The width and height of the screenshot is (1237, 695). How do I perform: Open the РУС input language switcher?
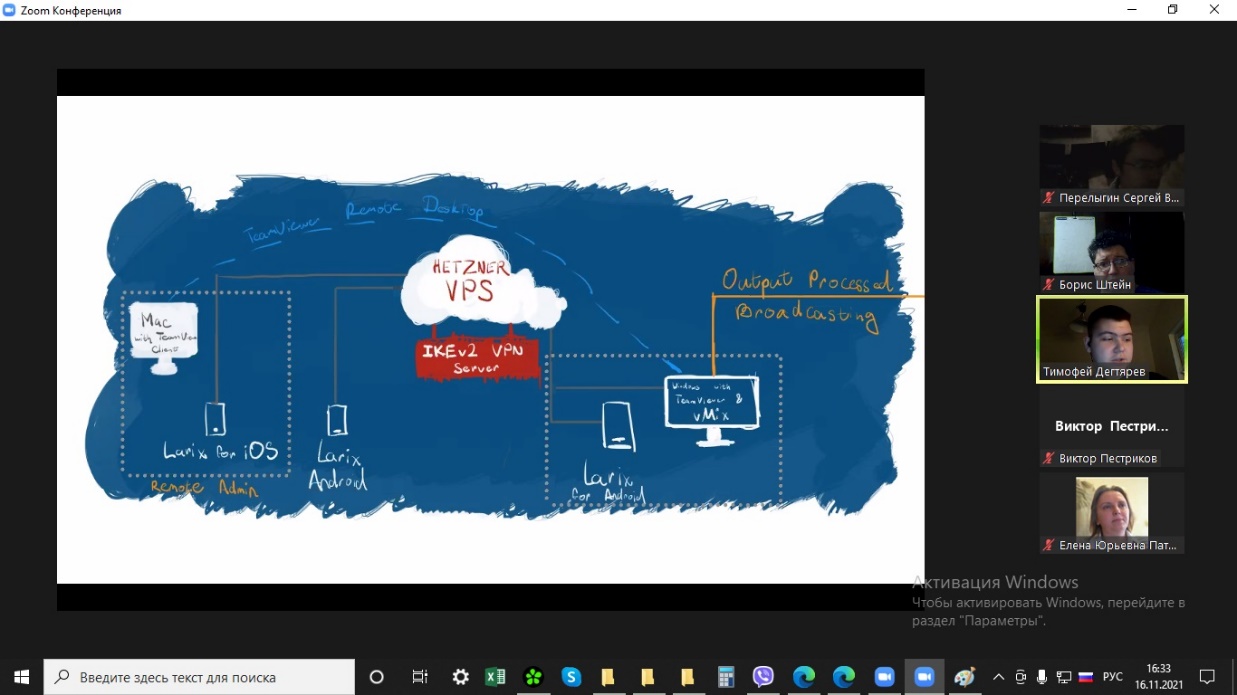pos(1113,677)
